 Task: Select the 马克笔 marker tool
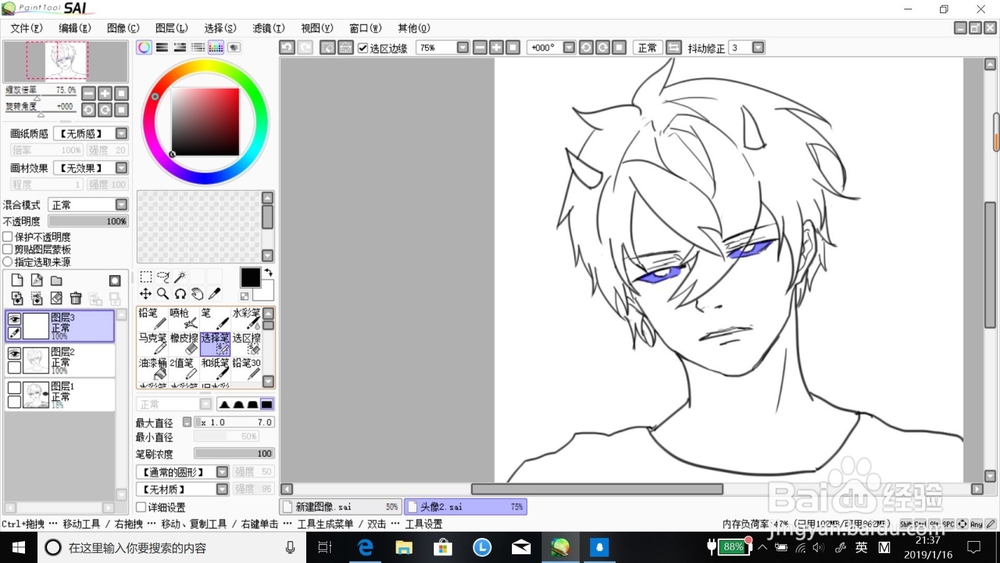[x=152, y=344]
